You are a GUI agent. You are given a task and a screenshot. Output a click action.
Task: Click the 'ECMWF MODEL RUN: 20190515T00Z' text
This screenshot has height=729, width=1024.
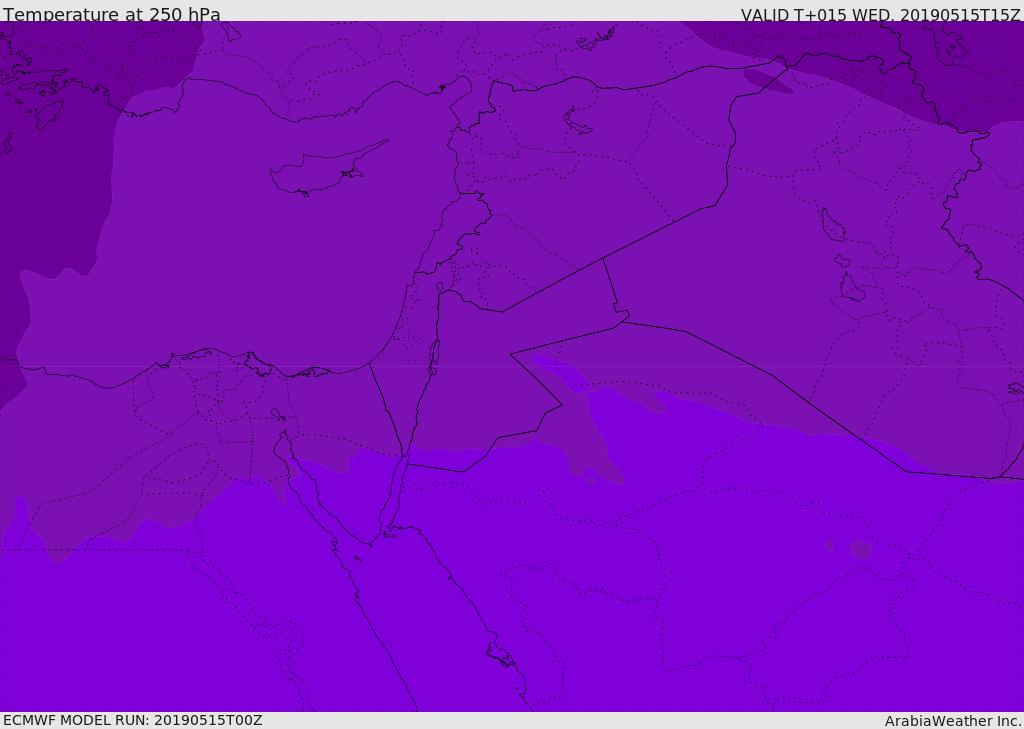pyautogui.click(x=133, y=720)
